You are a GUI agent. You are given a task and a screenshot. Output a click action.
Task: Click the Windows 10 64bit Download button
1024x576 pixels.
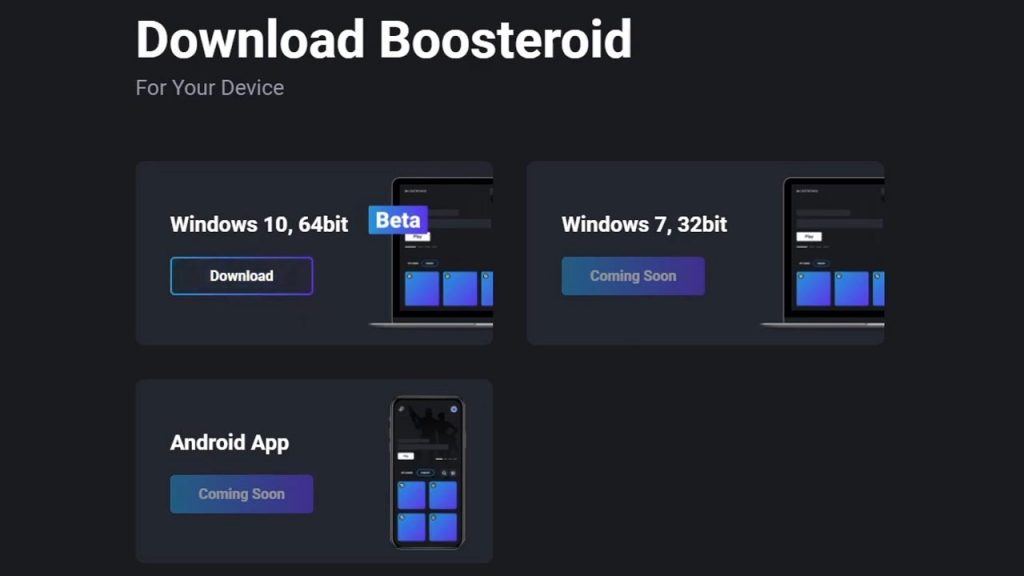(242, 276)
